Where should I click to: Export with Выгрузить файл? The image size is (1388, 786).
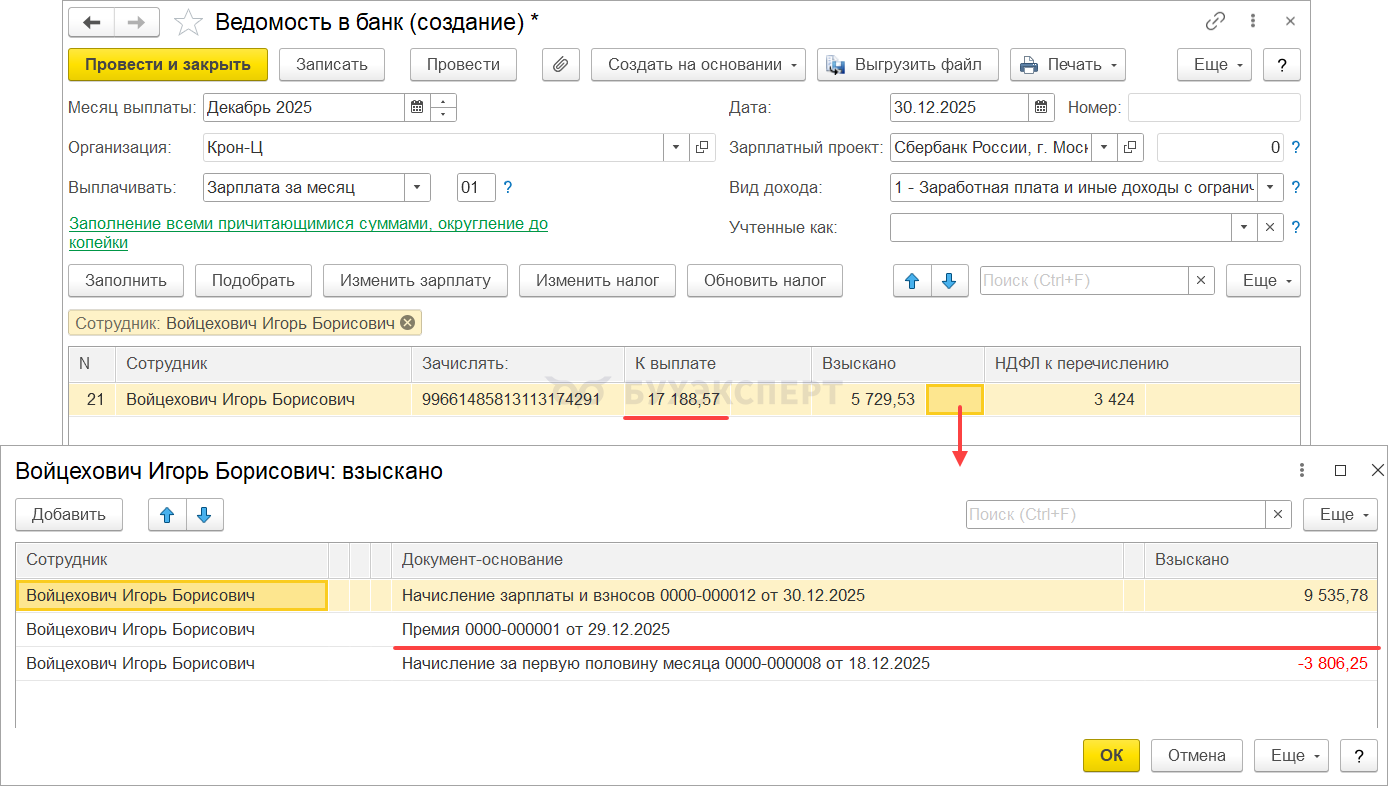[908, 64]
